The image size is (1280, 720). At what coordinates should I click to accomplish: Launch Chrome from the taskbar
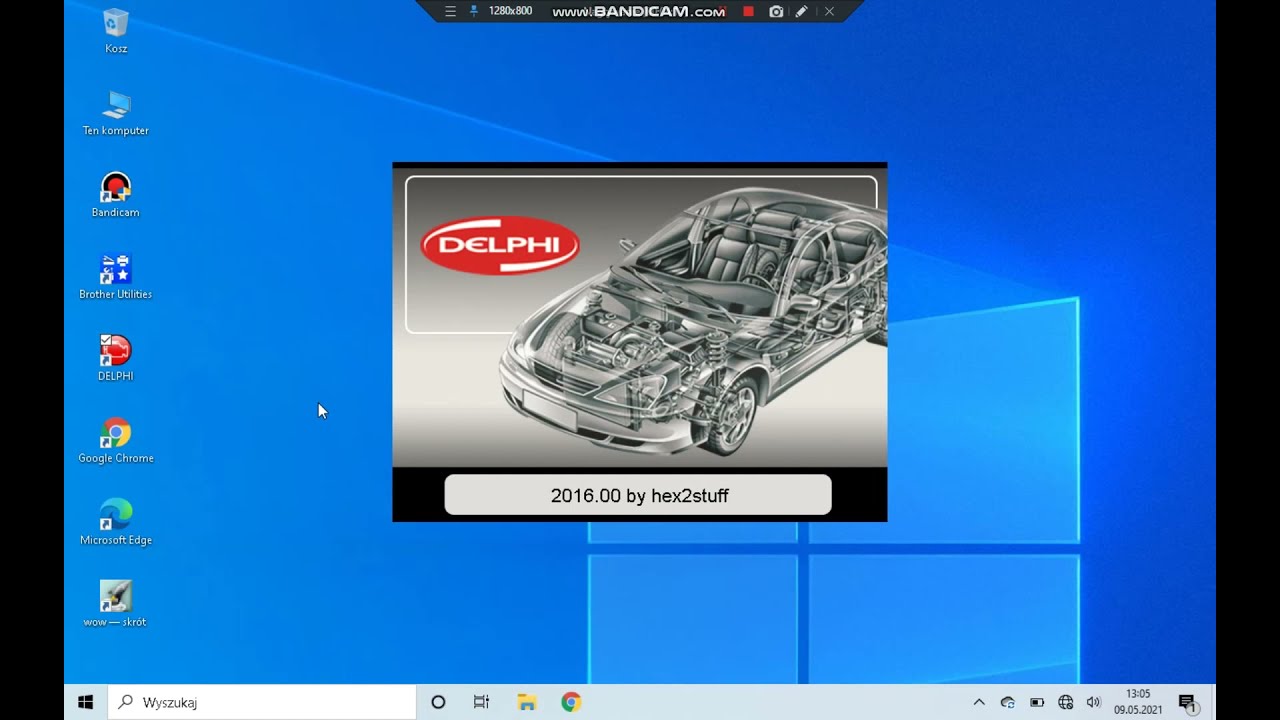pos(571,702)
